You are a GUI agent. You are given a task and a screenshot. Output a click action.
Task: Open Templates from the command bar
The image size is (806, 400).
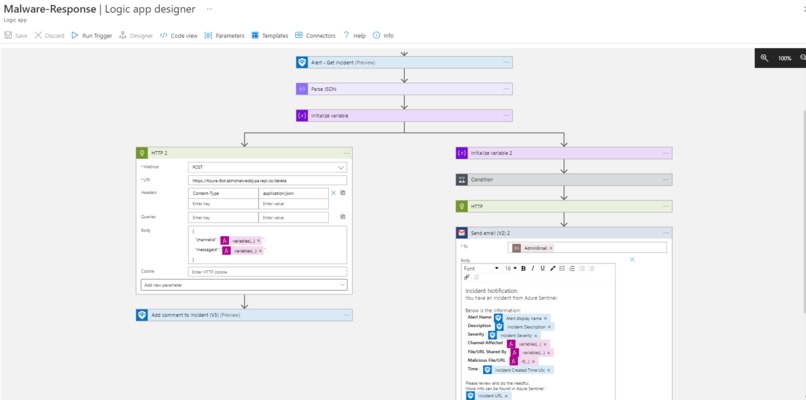(x=269, y=35)
